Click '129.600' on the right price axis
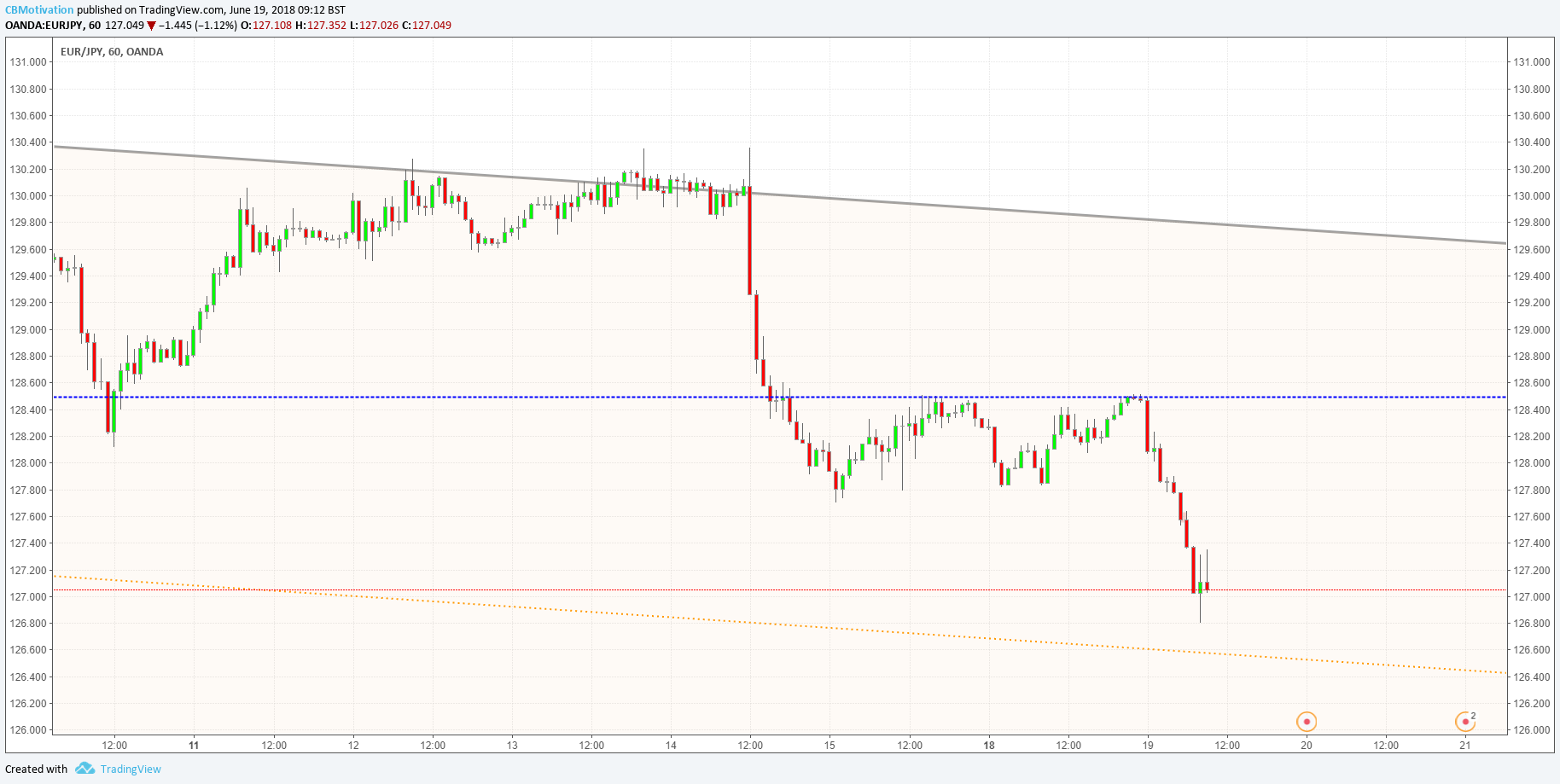The height and width of the screenshot is (784, 1560). (x=1532, y=249)
